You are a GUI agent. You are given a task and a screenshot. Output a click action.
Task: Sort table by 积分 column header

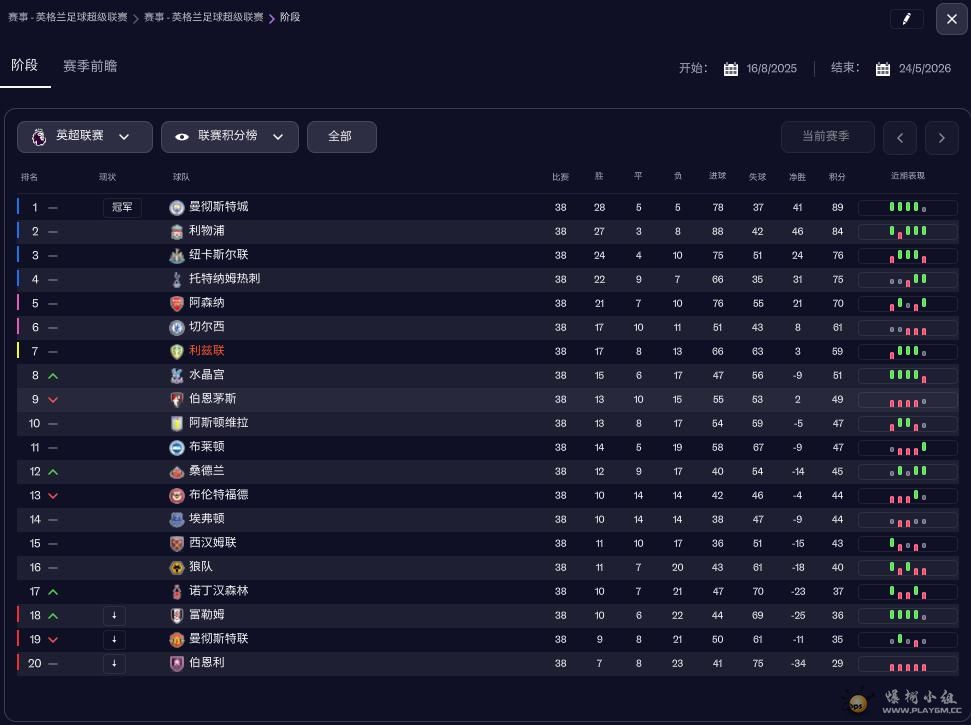click(837, 177)
